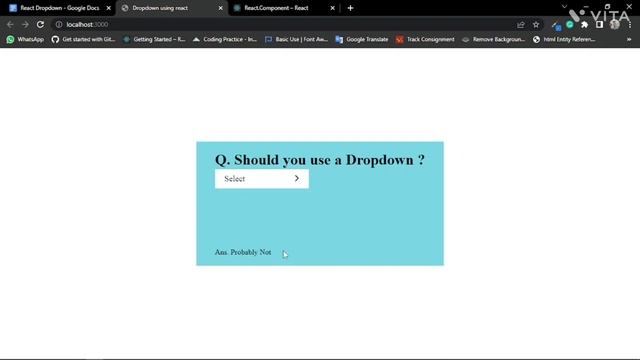Viewport: 640px width, 360px height.
Task: Open Getting Started – R... bookmark
Action: pyautogui.click(x=154, y=39)
